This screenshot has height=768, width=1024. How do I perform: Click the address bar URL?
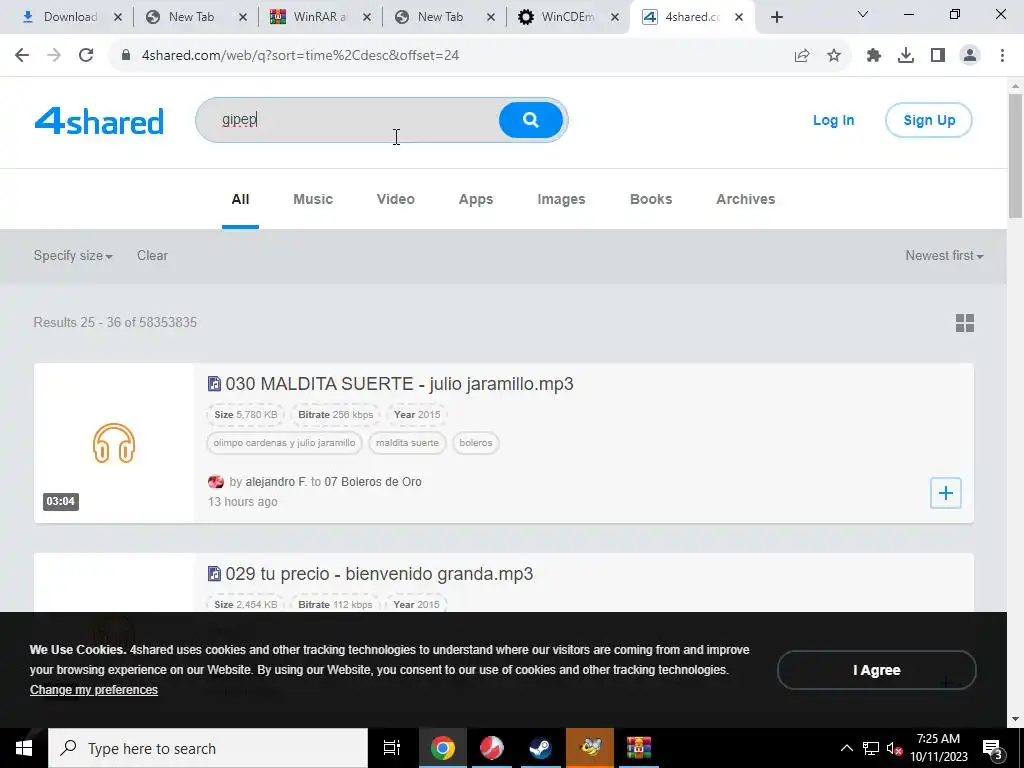click(300, 56)
